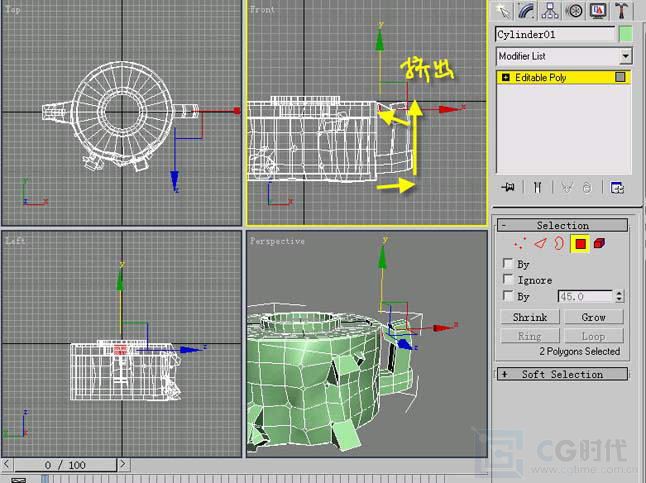The height and width of the screenshot is (483, 646).
Task: Click Remove Modifier trash icon
Action: [587, 188]
